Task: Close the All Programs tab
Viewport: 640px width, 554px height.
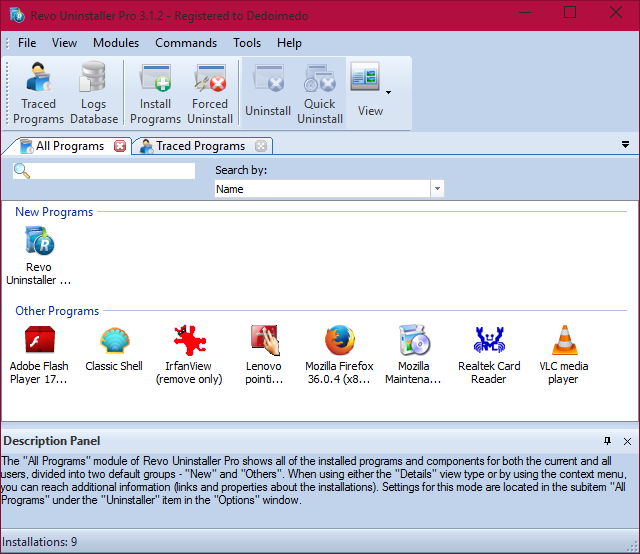Action: [120, 146]
